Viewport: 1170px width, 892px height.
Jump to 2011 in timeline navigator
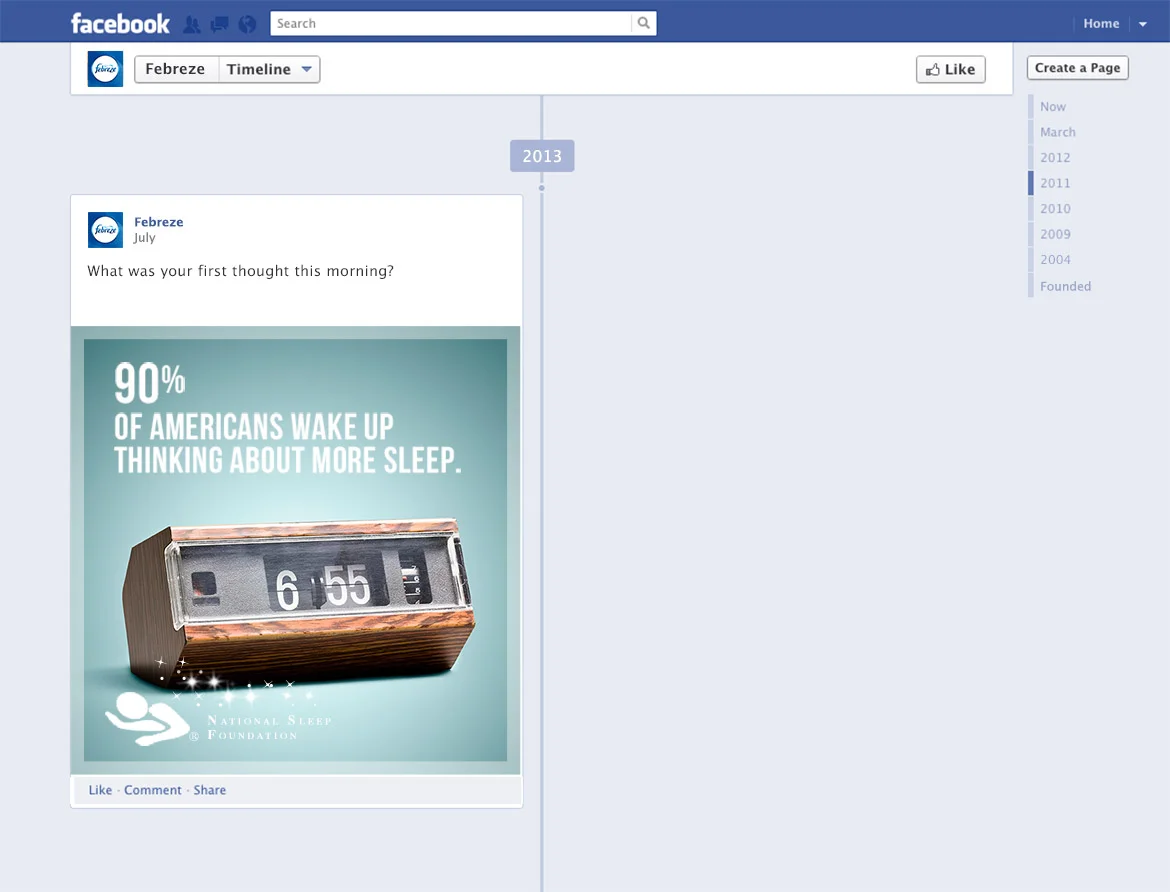(1054, 183)
